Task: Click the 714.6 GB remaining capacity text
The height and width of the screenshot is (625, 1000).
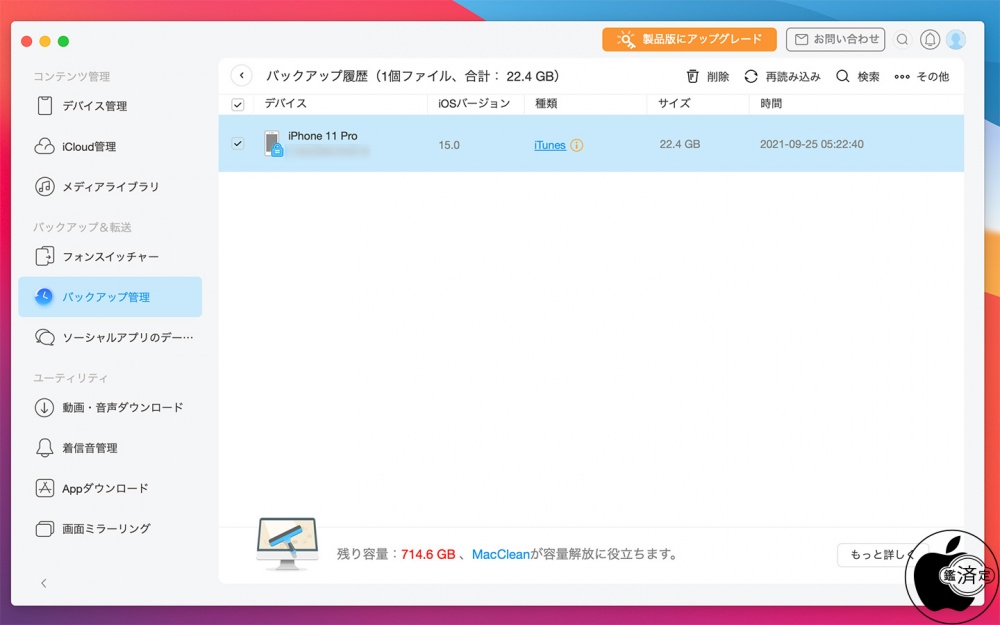Action: click(x=428, y=554)
